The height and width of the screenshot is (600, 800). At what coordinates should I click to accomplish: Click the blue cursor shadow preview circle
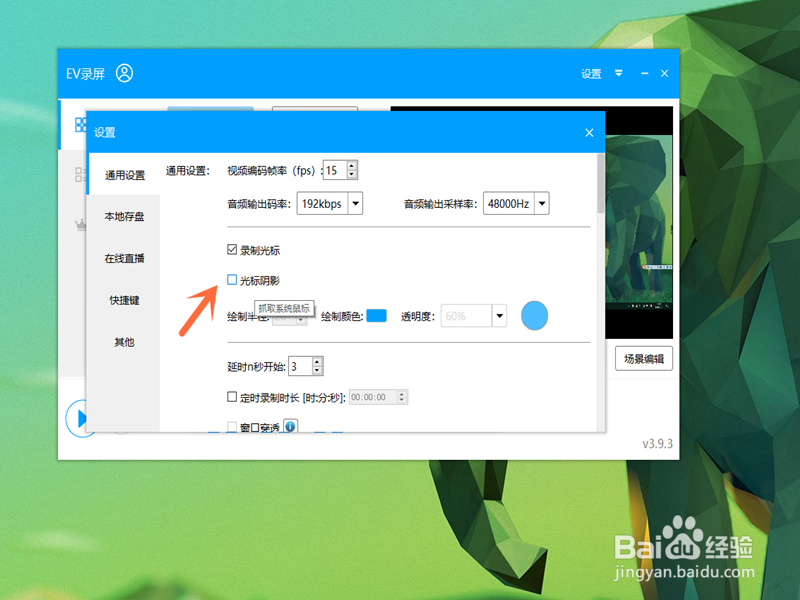[534, 315]
